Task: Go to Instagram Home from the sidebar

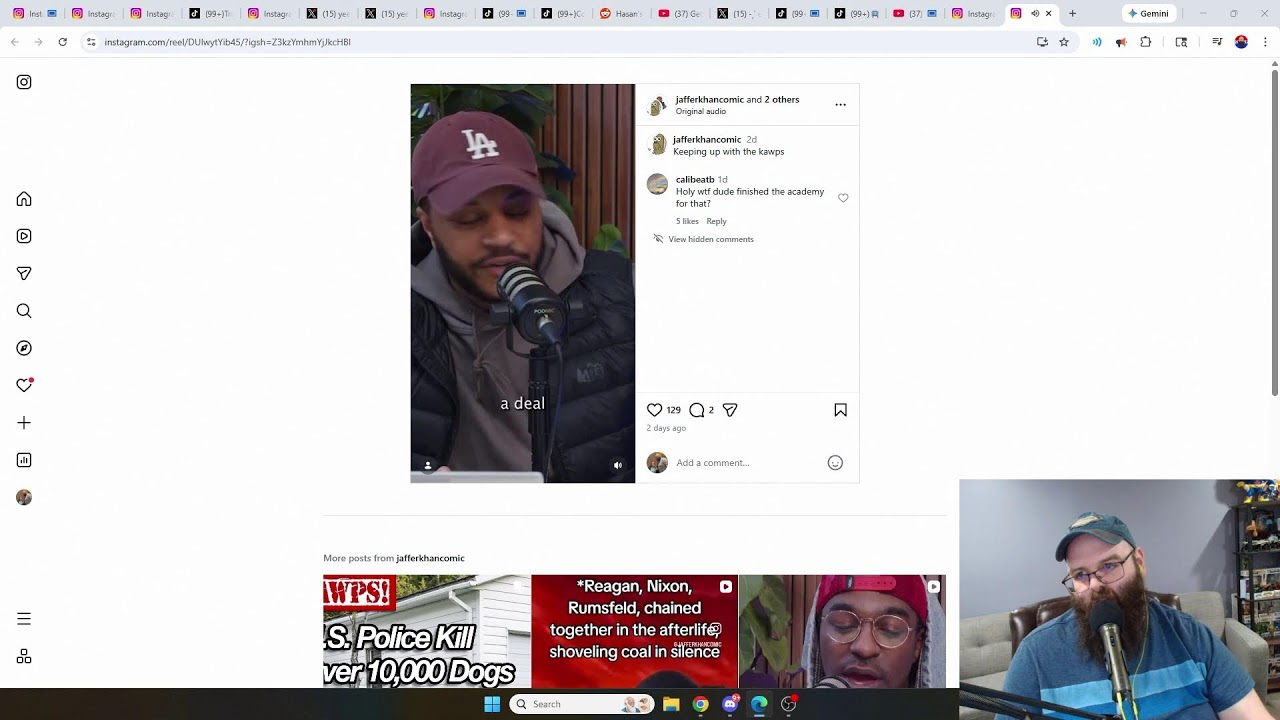Action: coord(24,199)
